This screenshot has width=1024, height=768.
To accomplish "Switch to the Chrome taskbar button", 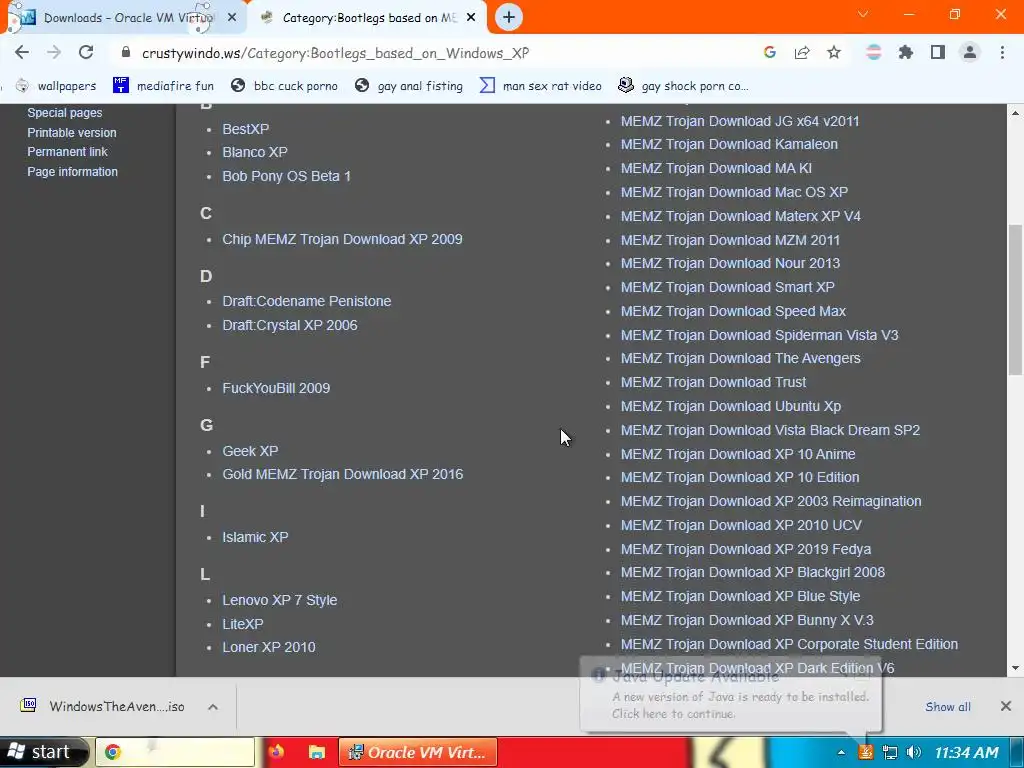I will coord(175,752).
